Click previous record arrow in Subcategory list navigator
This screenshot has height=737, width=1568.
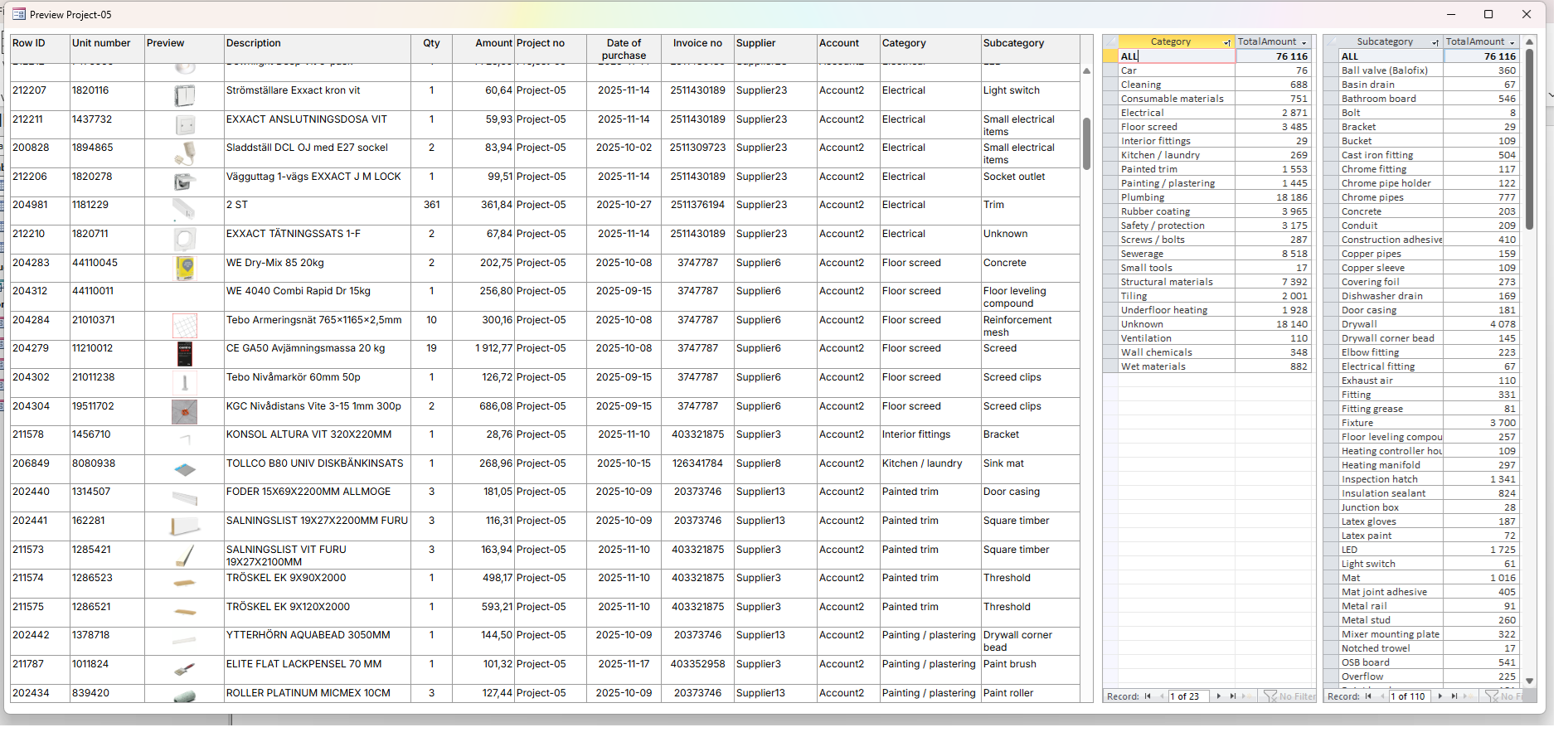[1383, 696]
